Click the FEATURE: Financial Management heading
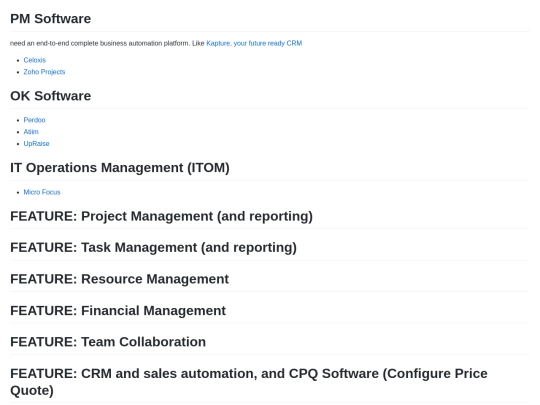The width and height of the screenshot is (540, 405). (x=118, y=311)
